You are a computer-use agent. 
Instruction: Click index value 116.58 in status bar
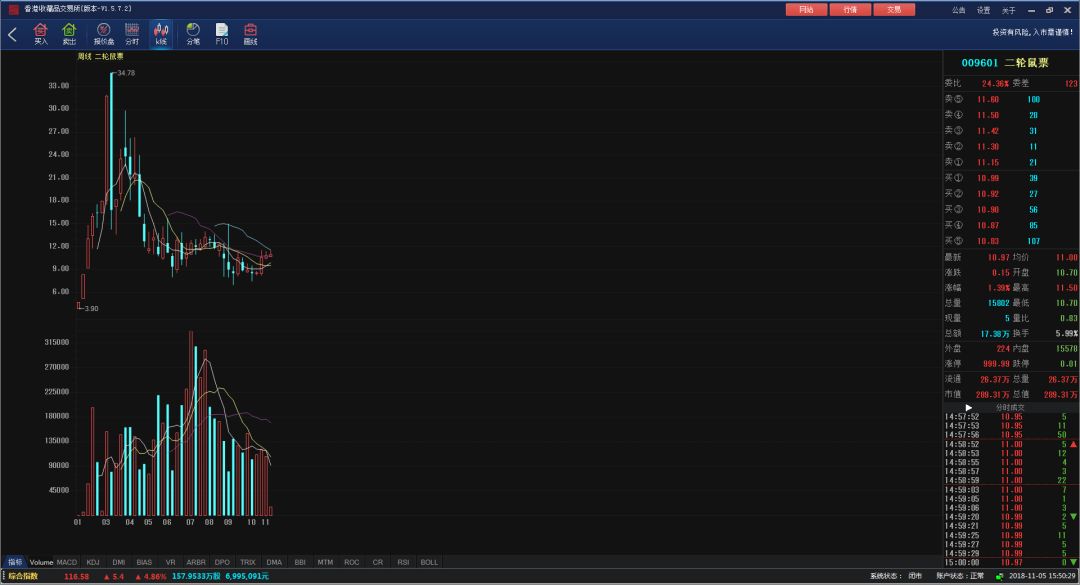[76, 576]
